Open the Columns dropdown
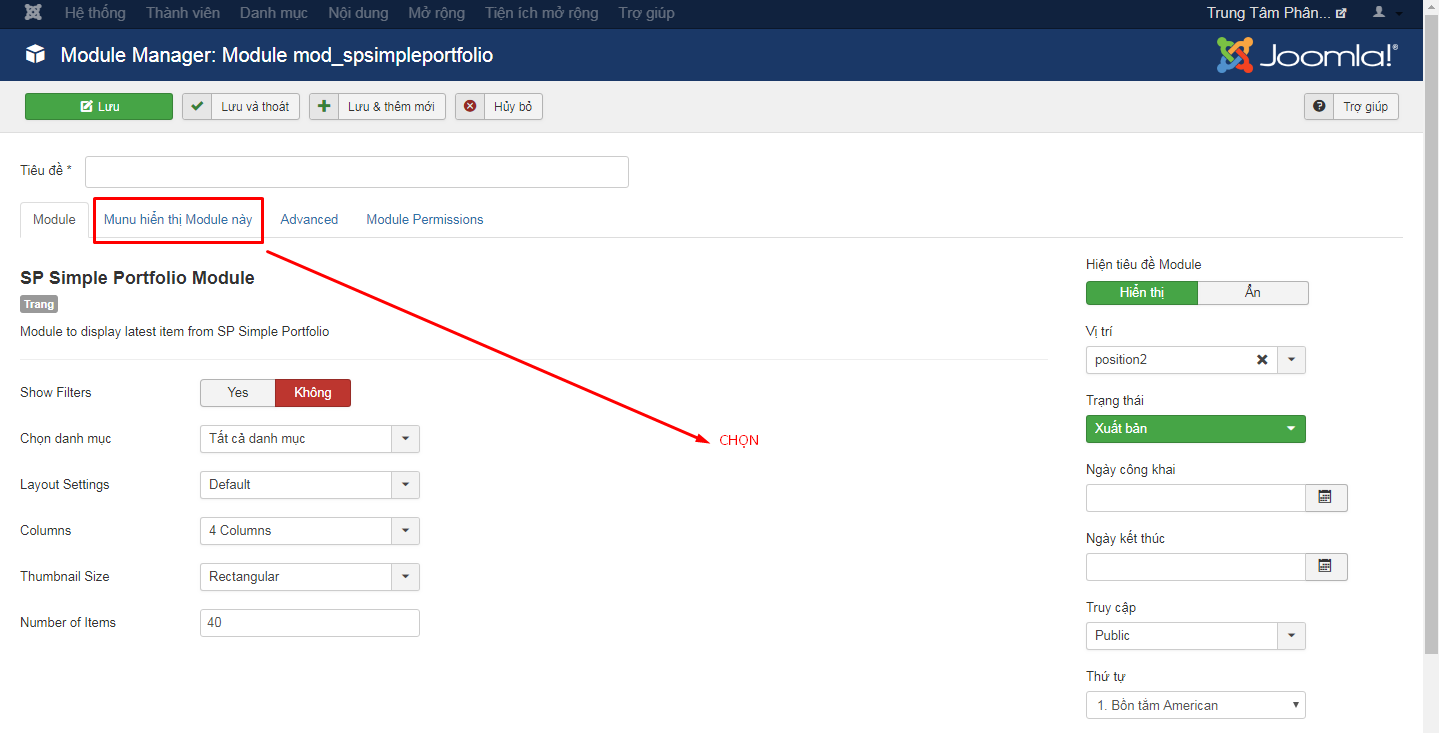The height and width of the screenshot is (733, 1439). pos(310,530)
